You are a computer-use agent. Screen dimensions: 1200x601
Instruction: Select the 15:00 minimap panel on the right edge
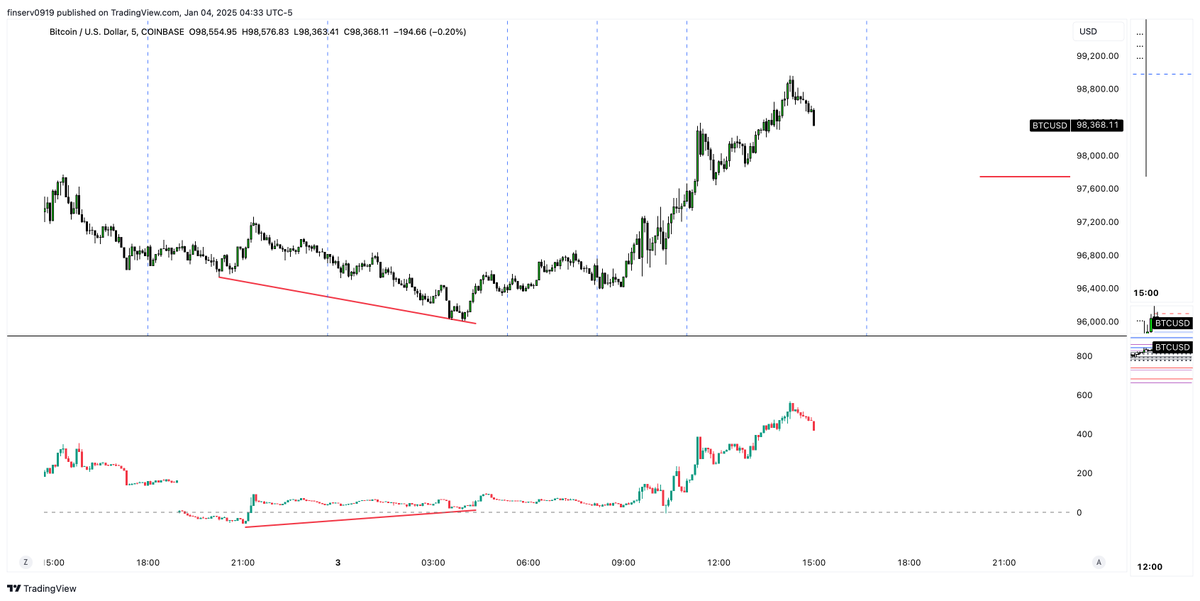click(1146, 292)
